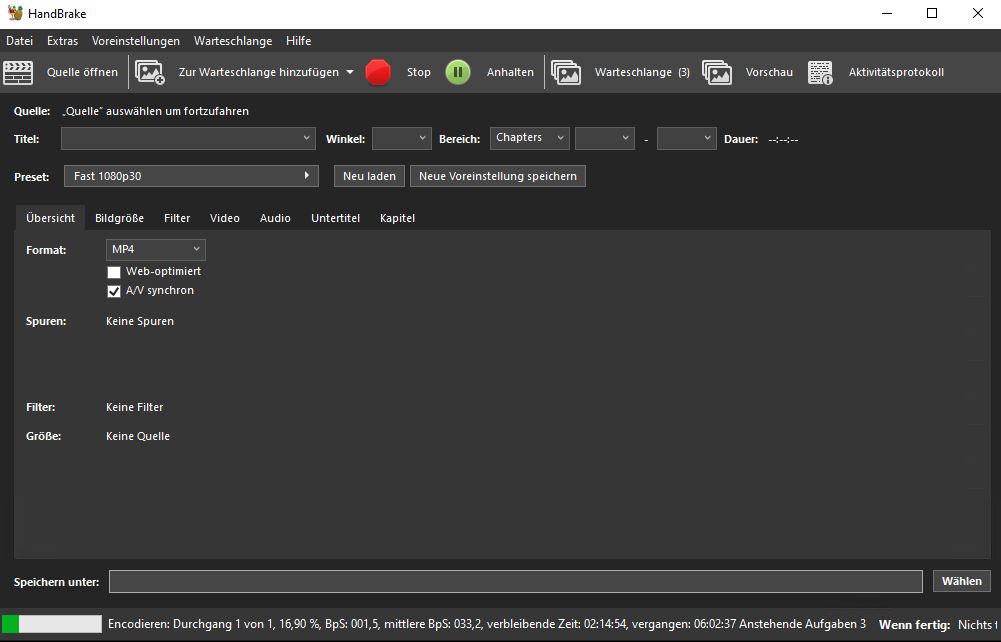This screenshot has height=642, width=1001.
Task: Click Neue Voreinstellung speichern button
Action: click(498, 176)
